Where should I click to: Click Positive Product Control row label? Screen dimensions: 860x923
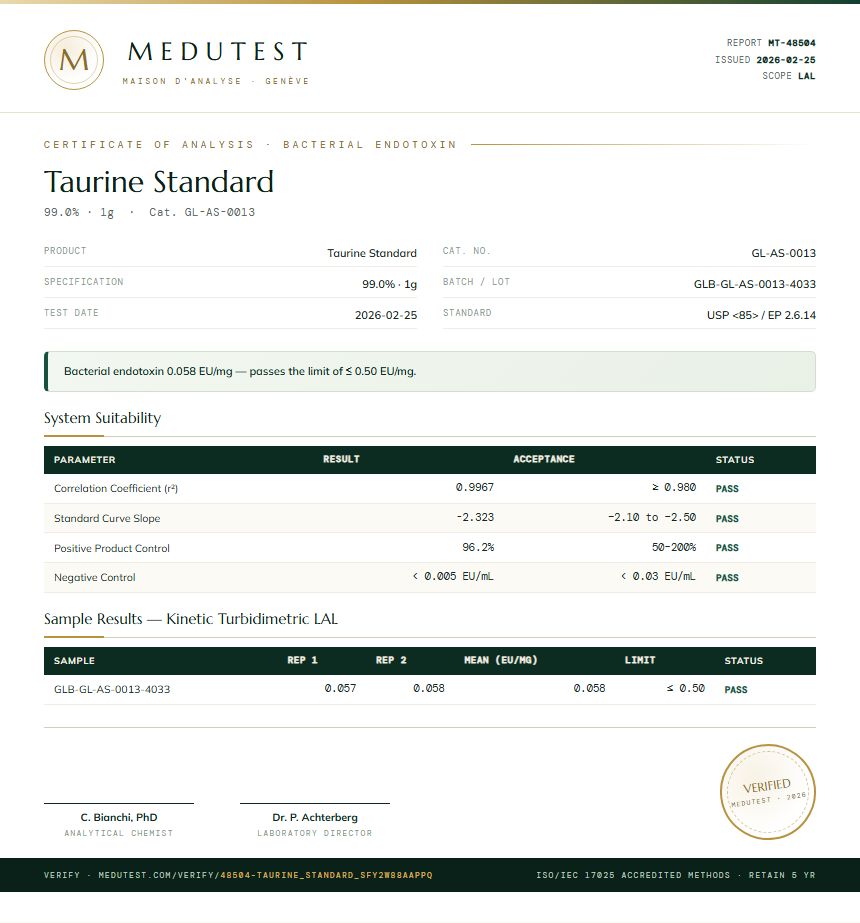pyautogui.click(x=112, y=549)
